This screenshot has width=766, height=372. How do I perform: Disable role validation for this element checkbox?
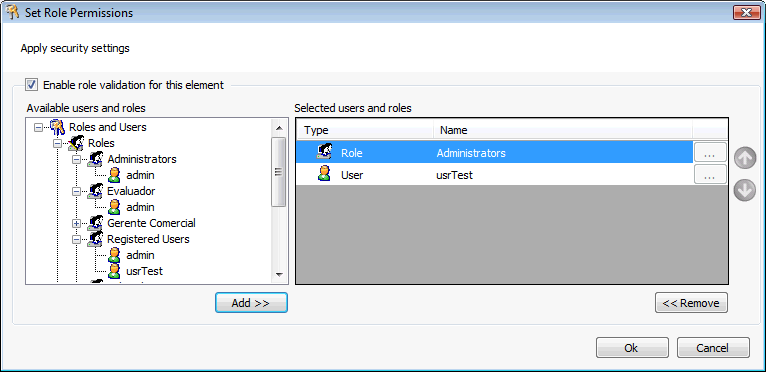(32, 85)
